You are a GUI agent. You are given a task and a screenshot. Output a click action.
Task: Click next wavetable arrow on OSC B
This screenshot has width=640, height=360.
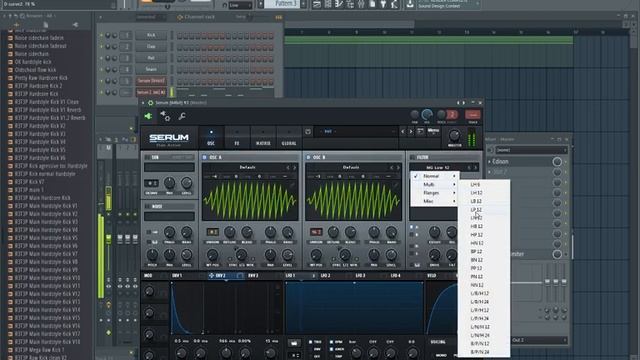point(398,168)
